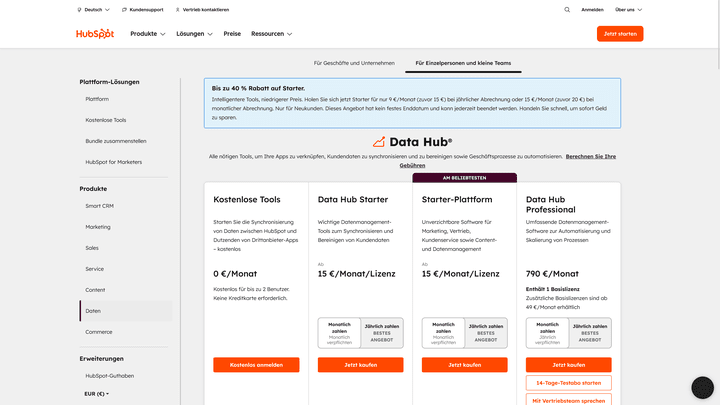This screenshot has height=405, width=720.
Task: Click the HubSpot logo
Action: tap(95, 34)
